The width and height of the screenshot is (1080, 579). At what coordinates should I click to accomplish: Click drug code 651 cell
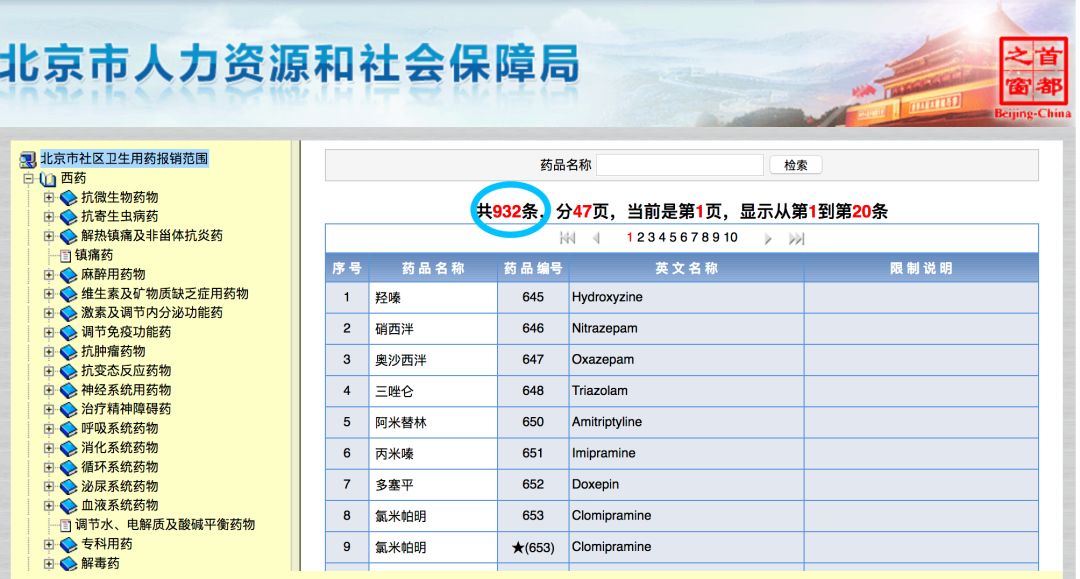pyautogui.click(x=533, y=454)
